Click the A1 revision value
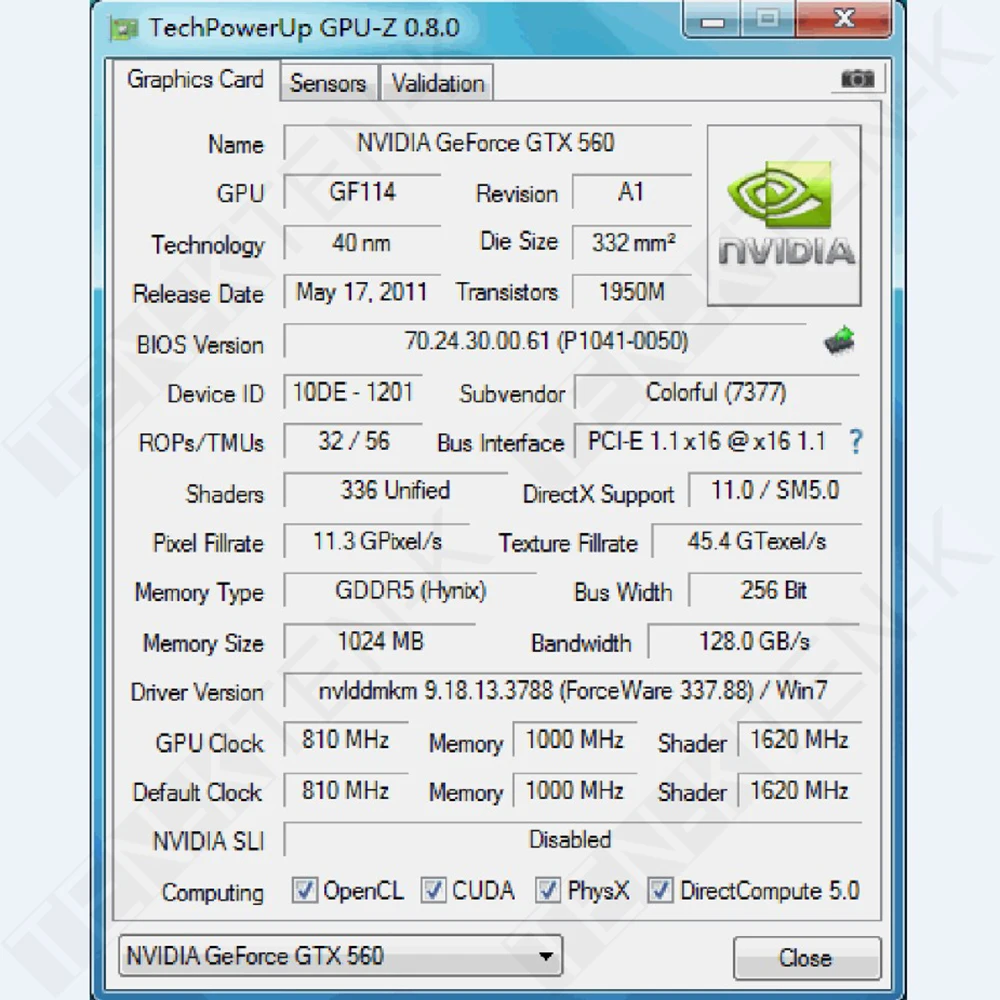1000x1000 pixels. [631, 192]
